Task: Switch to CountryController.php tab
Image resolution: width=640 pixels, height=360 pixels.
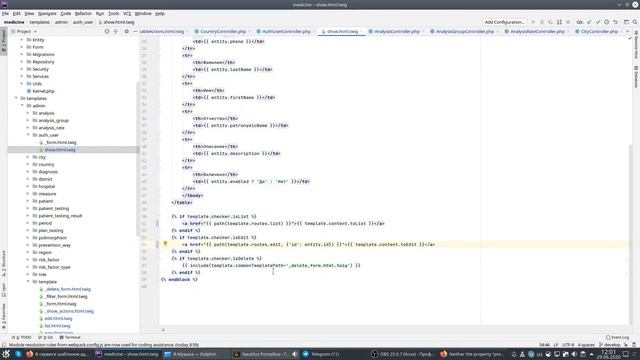Action: (223, 31)
